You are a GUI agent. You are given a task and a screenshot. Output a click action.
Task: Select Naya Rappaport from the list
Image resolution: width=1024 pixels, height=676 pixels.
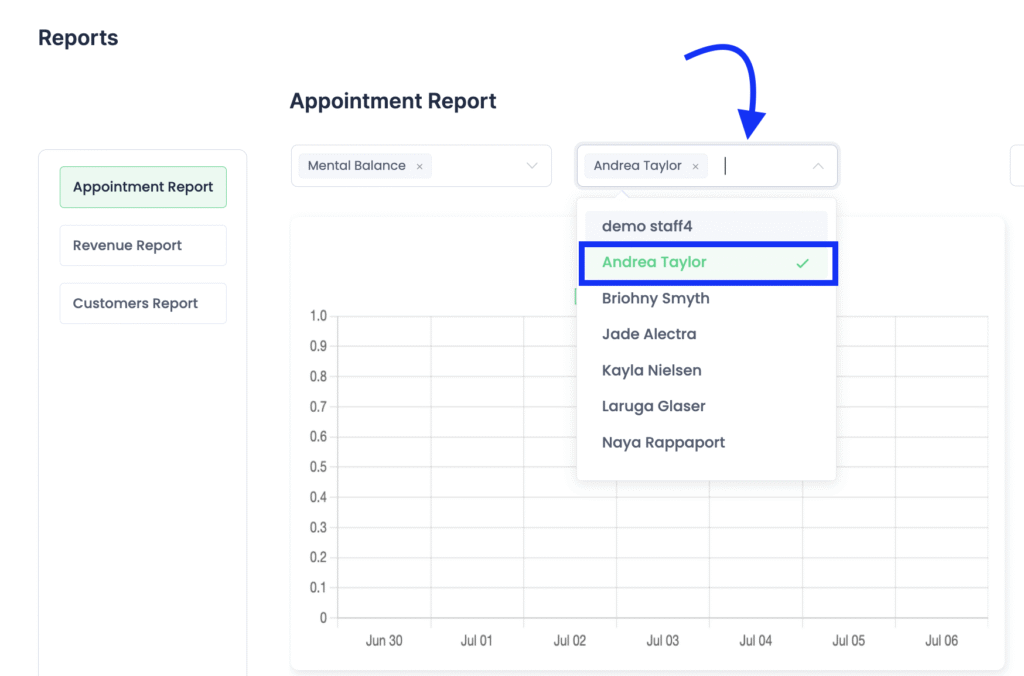[x=663, y=442]
